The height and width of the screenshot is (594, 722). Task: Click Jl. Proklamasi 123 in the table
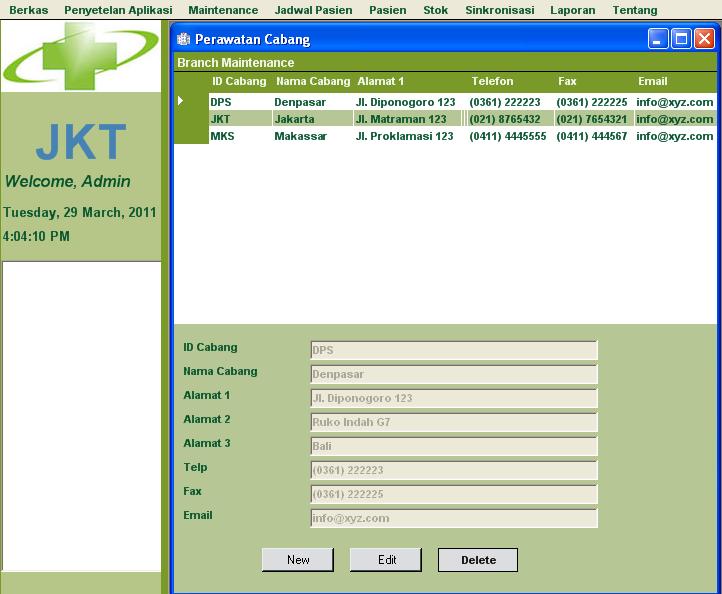coord(410,136)
